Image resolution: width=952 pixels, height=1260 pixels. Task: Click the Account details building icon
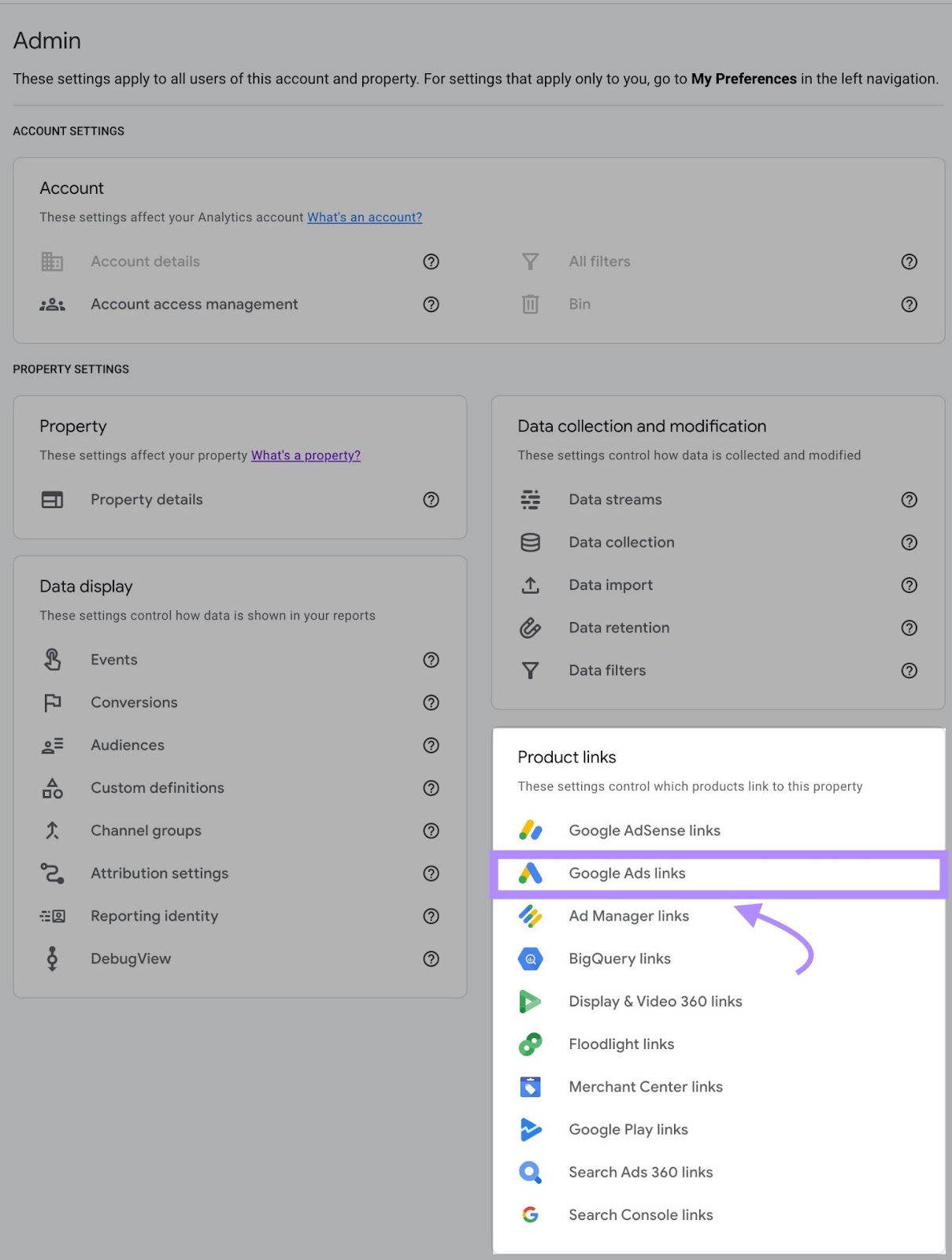point(52,261)
